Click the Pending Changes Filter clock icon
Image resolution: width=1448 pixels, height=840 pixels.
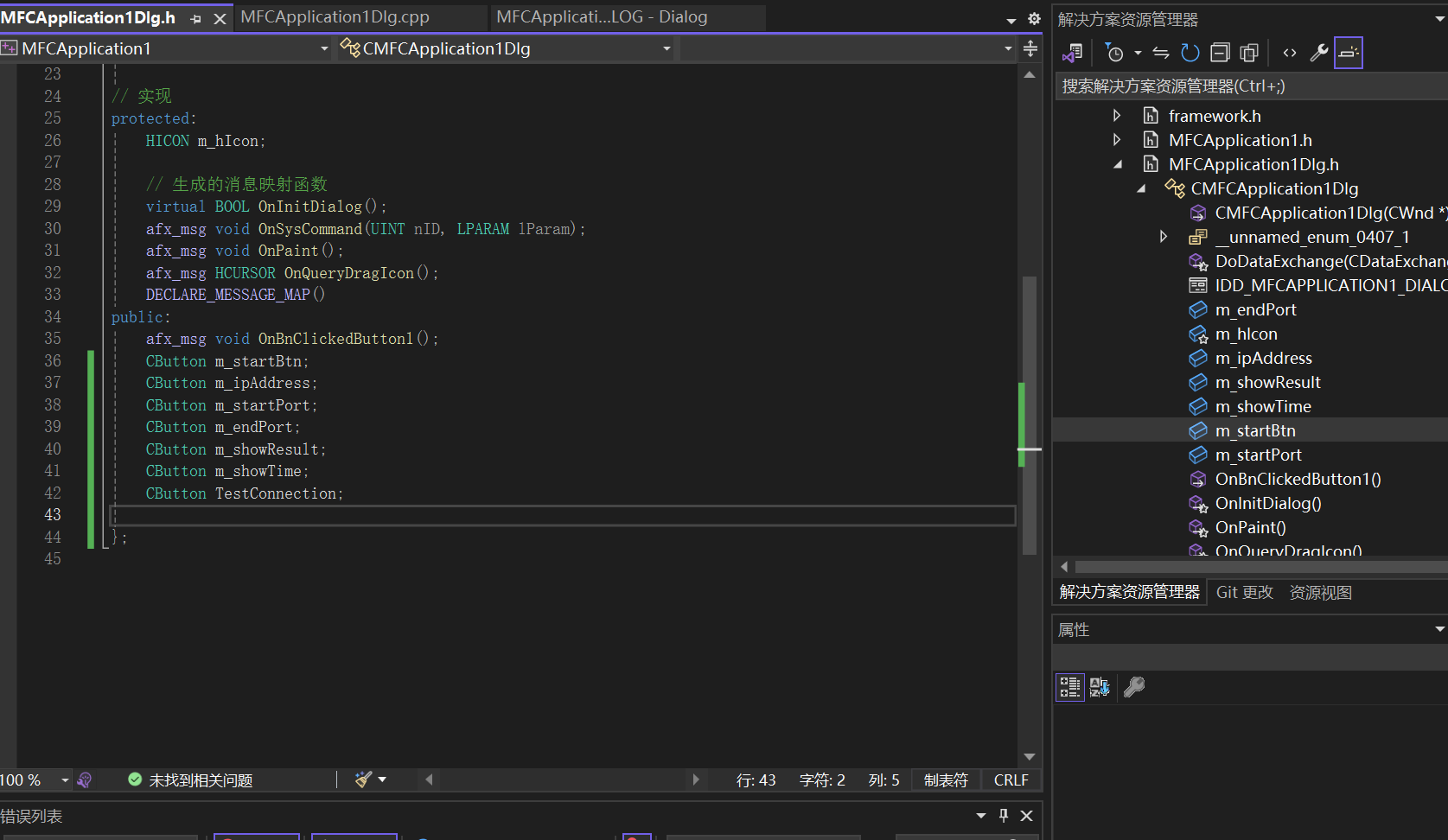(x=1114, y=54)
